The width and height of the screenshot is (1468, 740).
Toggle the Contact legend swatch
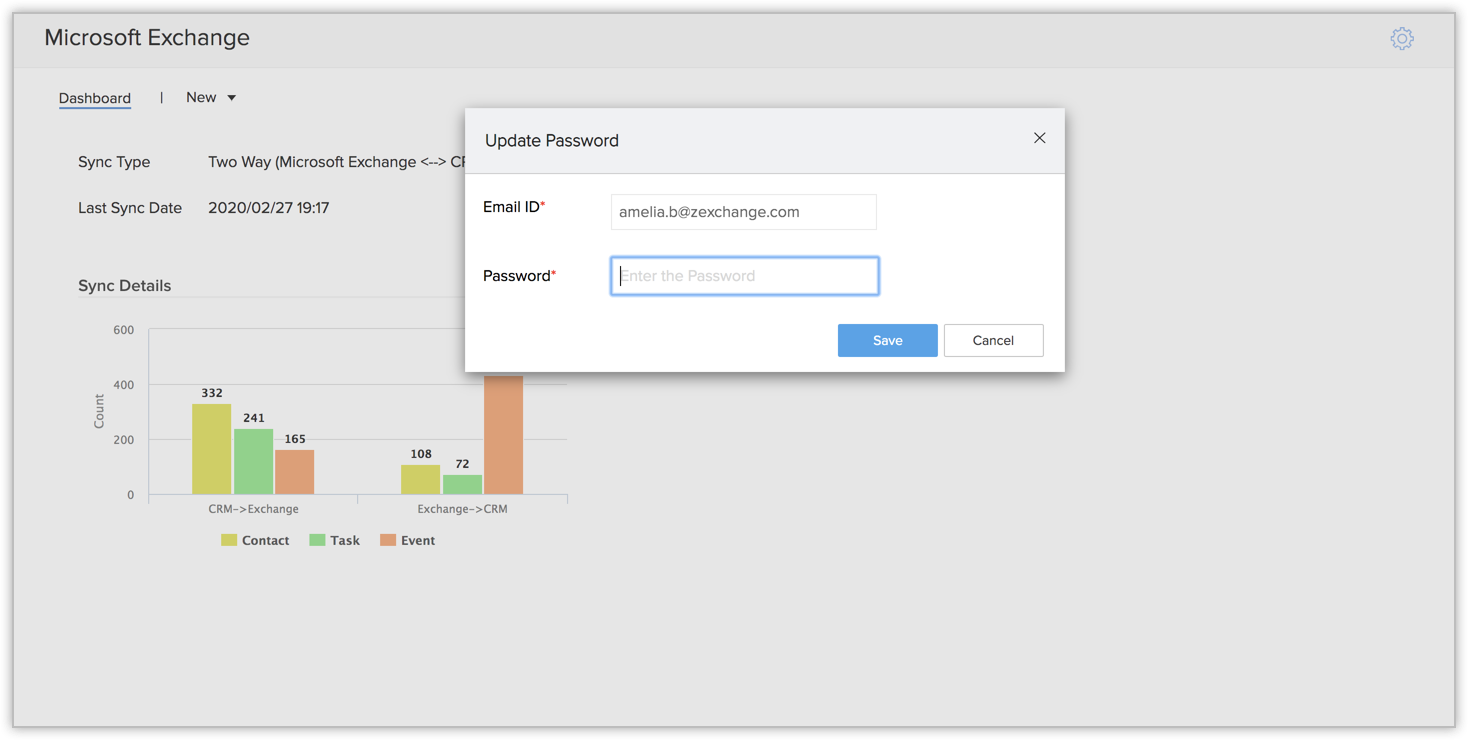click(229, 540)
